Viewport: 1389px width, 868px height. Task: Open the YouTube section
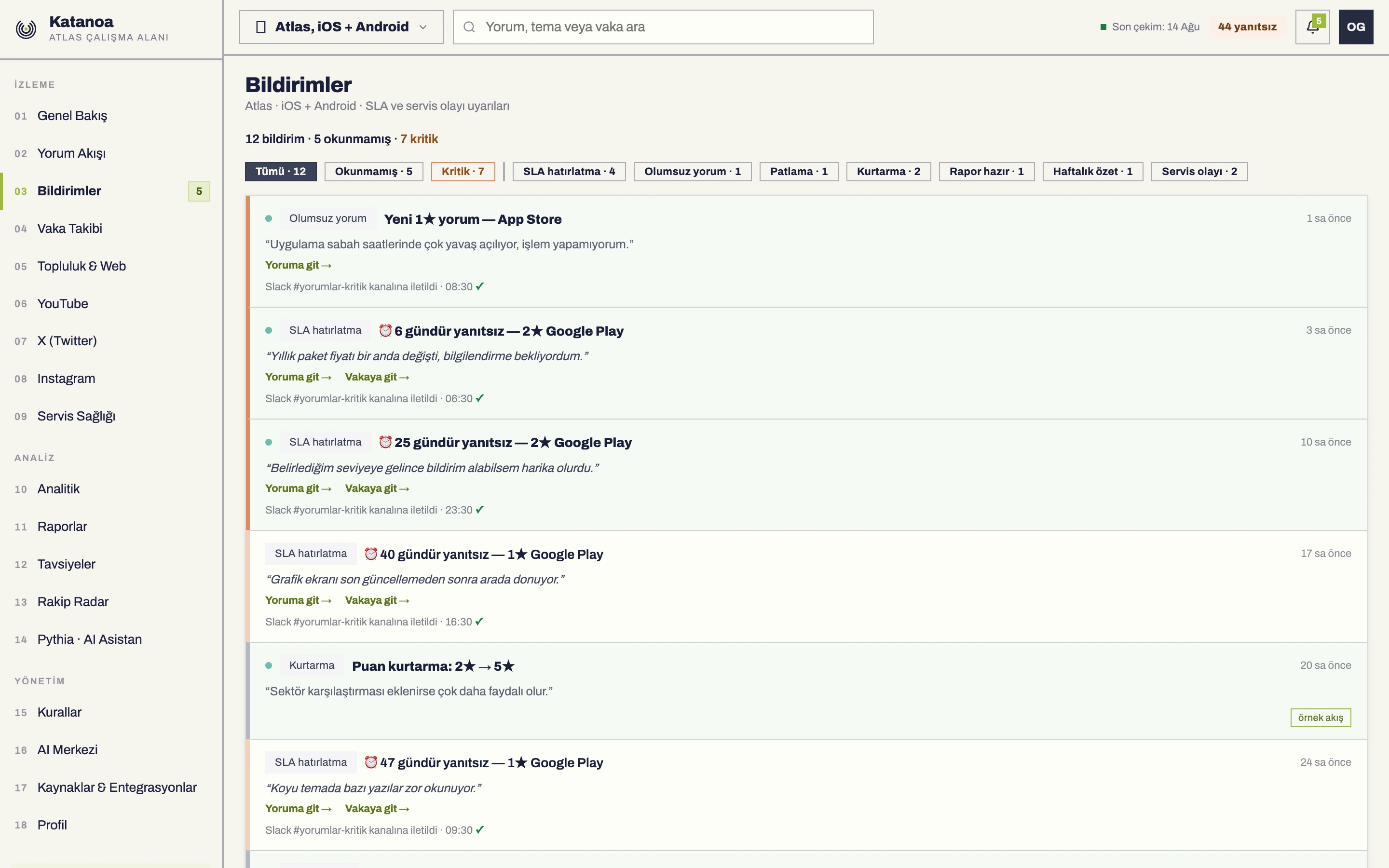(111, 304)
